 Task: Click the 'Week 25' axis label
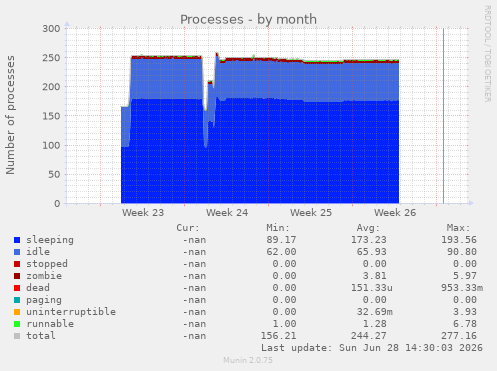tap(311, 213)
